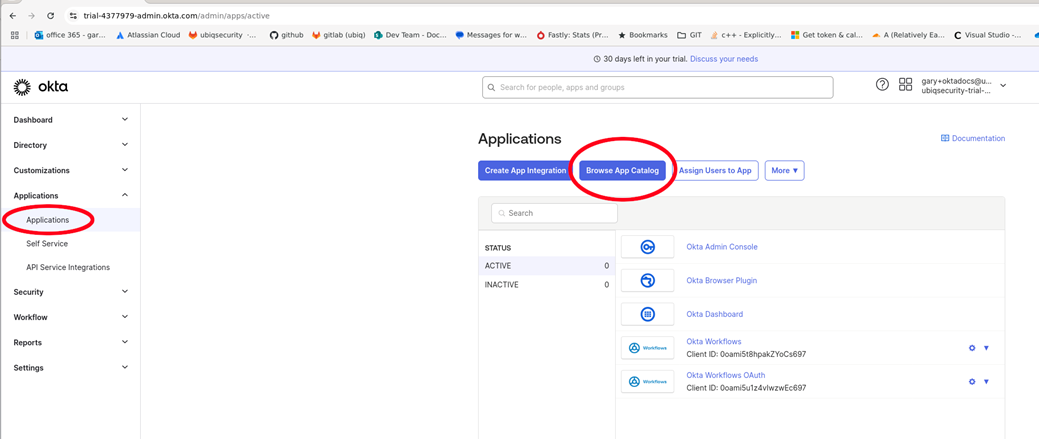Open the Atlassian Cloud bookmark

148,35
